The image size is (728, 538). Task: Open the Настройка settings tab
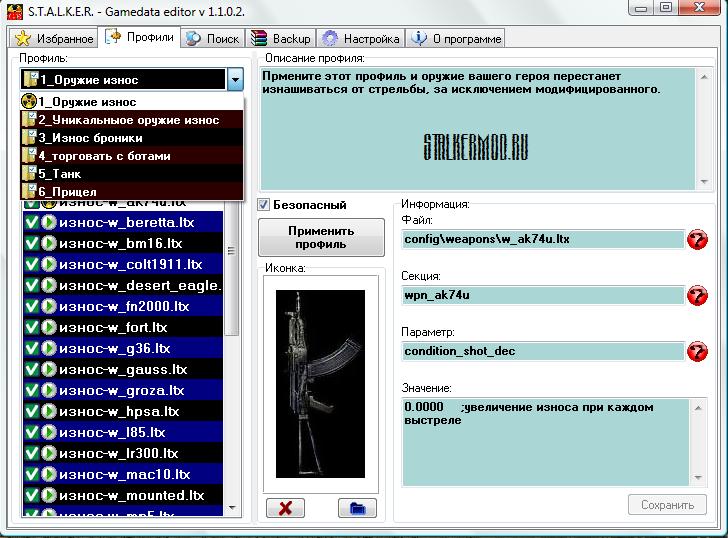361,39
